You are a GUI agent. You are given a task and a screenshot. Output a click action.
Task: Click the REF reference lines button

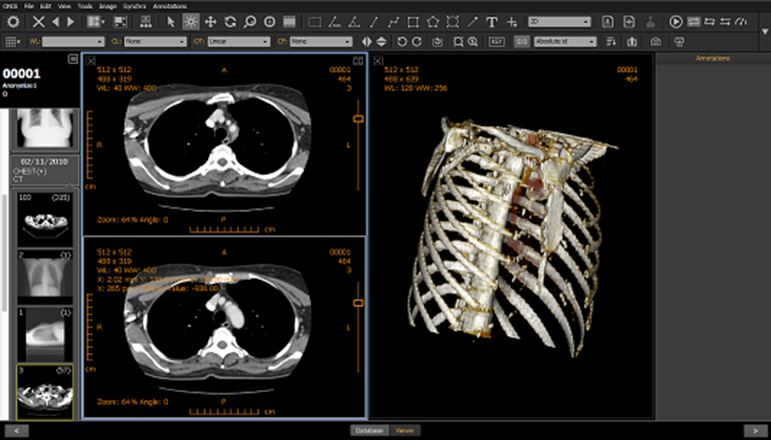coord(497,42)
